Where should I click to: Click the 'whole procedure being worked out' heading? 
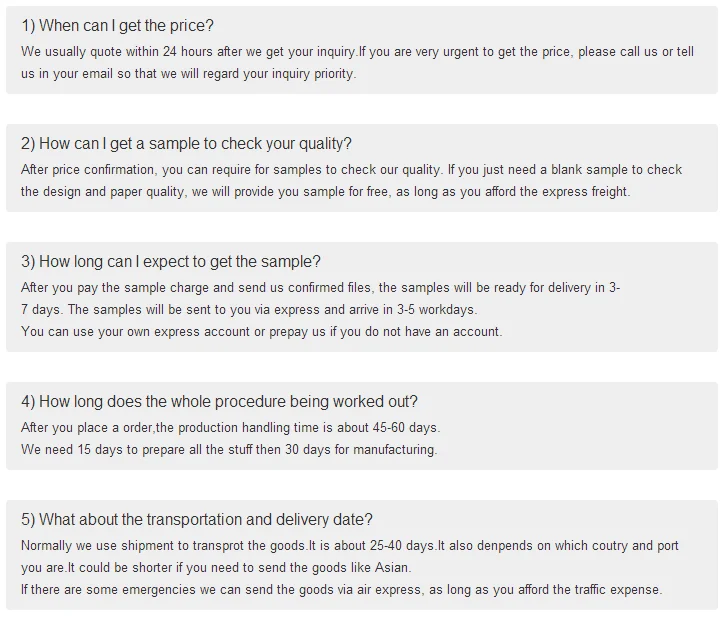point(219,401)
